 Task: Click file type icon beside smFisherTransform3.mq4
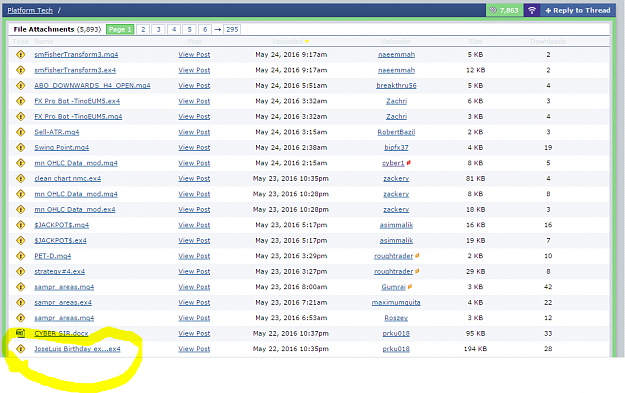(21, 55)
